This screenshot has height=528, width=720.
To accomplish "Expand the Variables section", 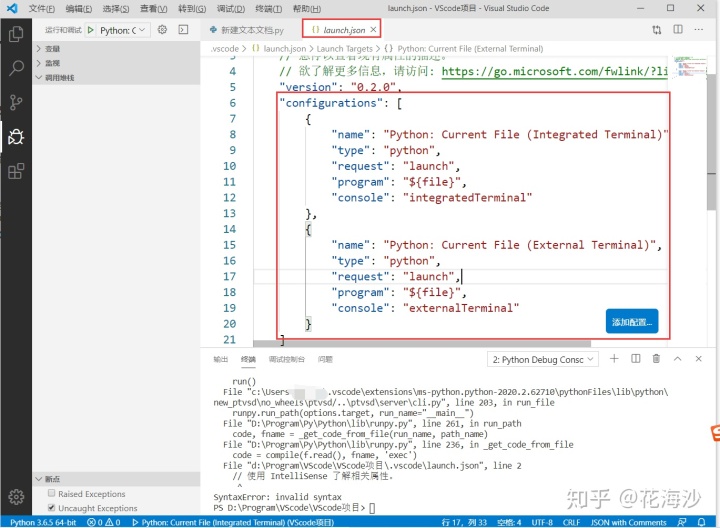I will pyautogui.click(x=116, y=49).
